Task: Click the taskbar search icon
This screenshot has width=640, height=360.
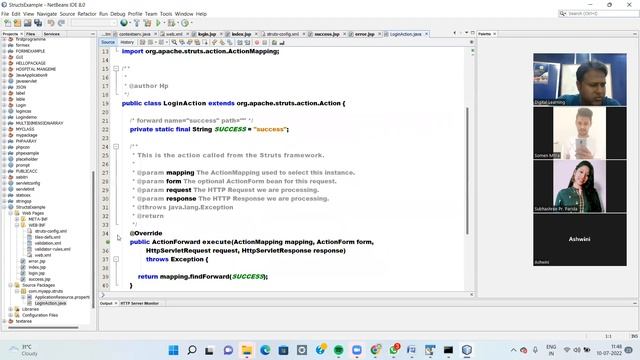Action: [191, 350]
